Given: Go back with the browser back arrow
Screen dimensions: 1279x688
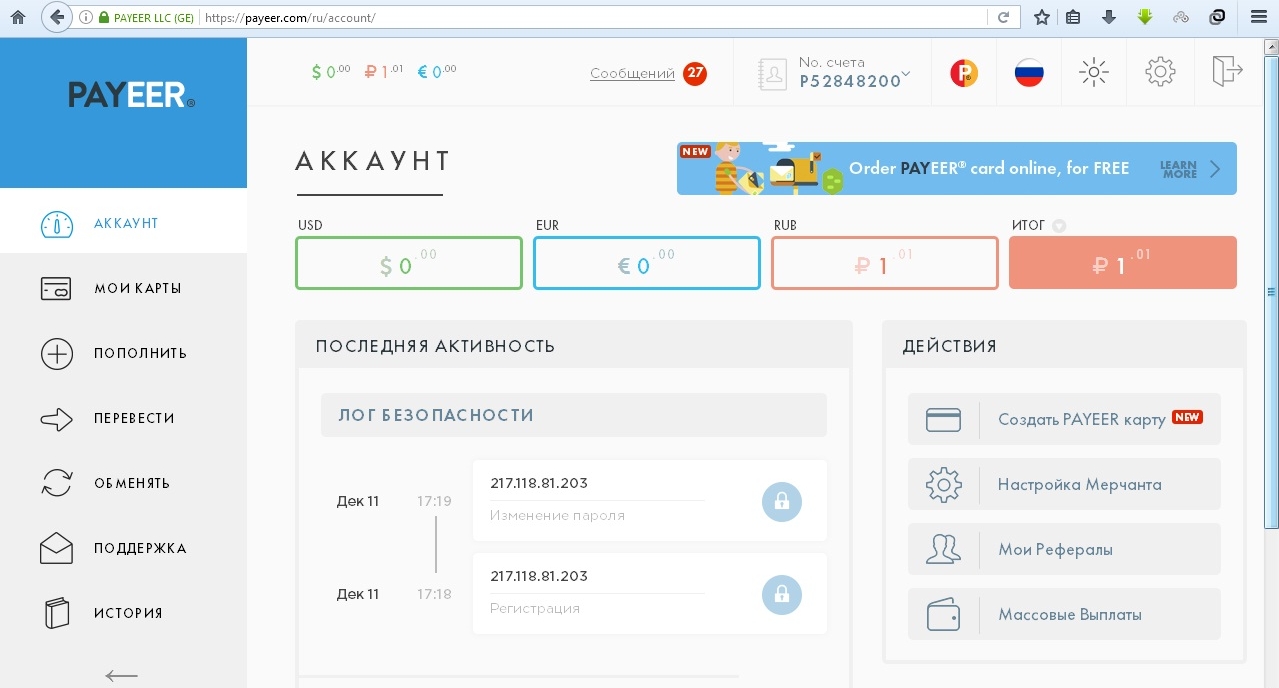Looking at the screenshot, I should coord(57,17).
